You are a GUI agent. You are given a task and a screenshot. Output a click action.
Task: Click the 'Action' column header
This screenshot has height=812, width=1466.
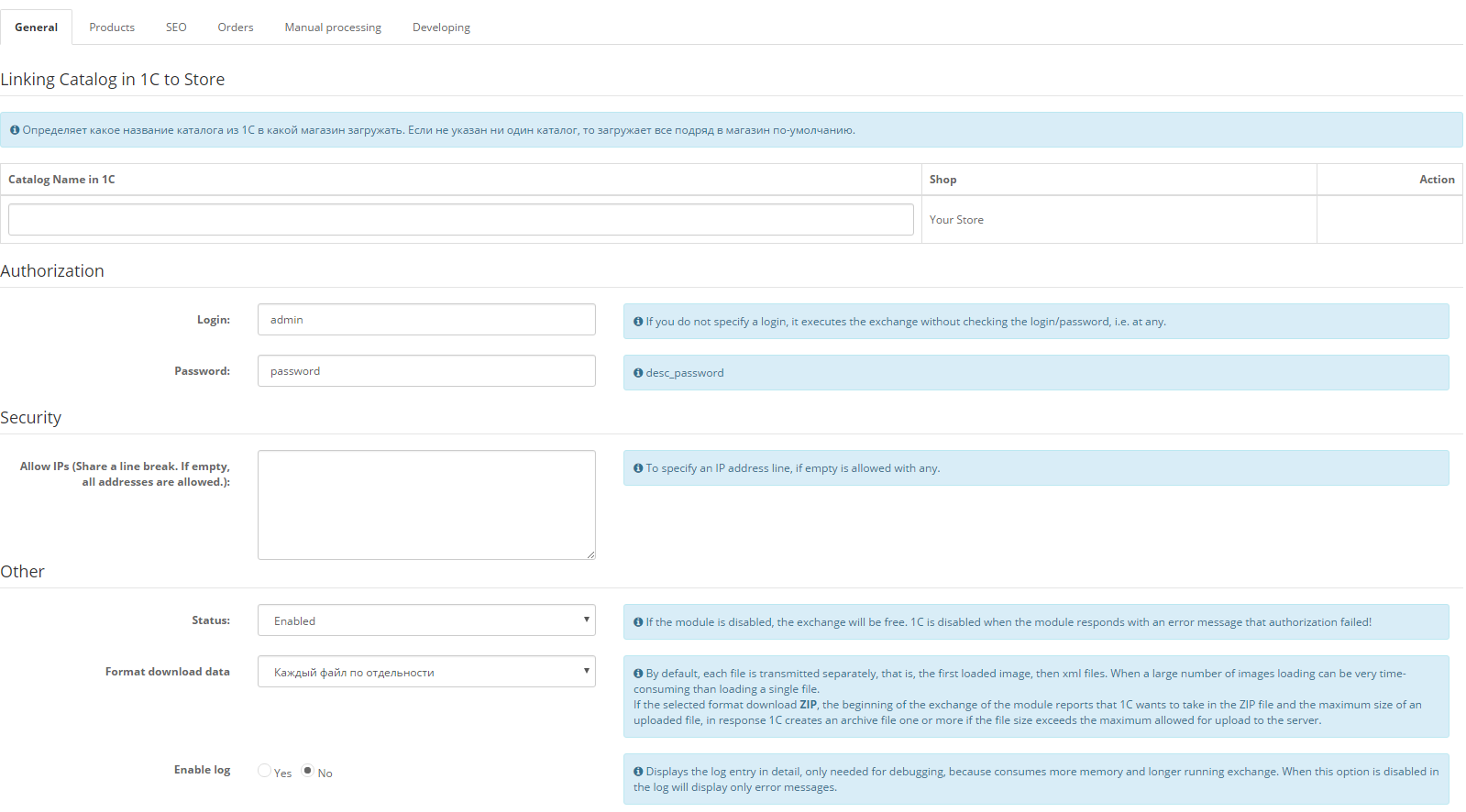coord(1390,180)
